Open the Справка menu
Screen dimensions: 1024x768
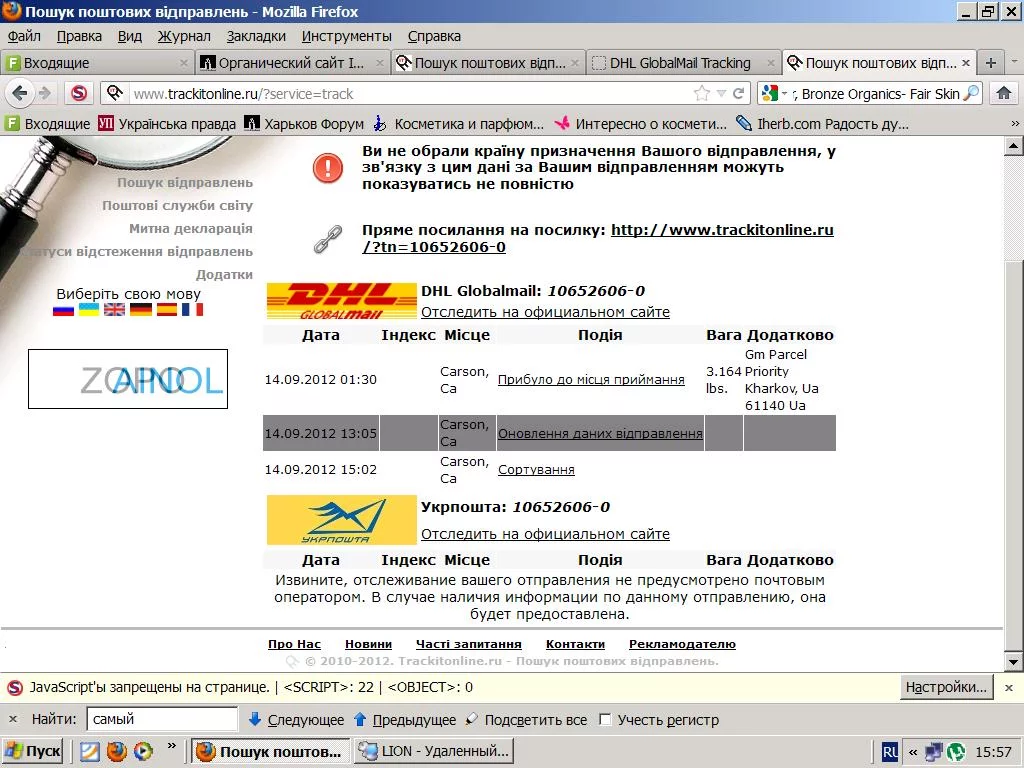tap(434, 36)
